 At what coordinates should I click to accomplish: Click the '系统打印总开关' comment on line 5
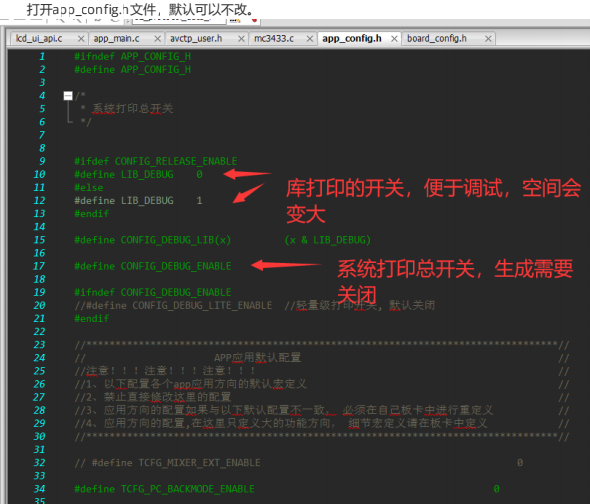coord(133,109)
